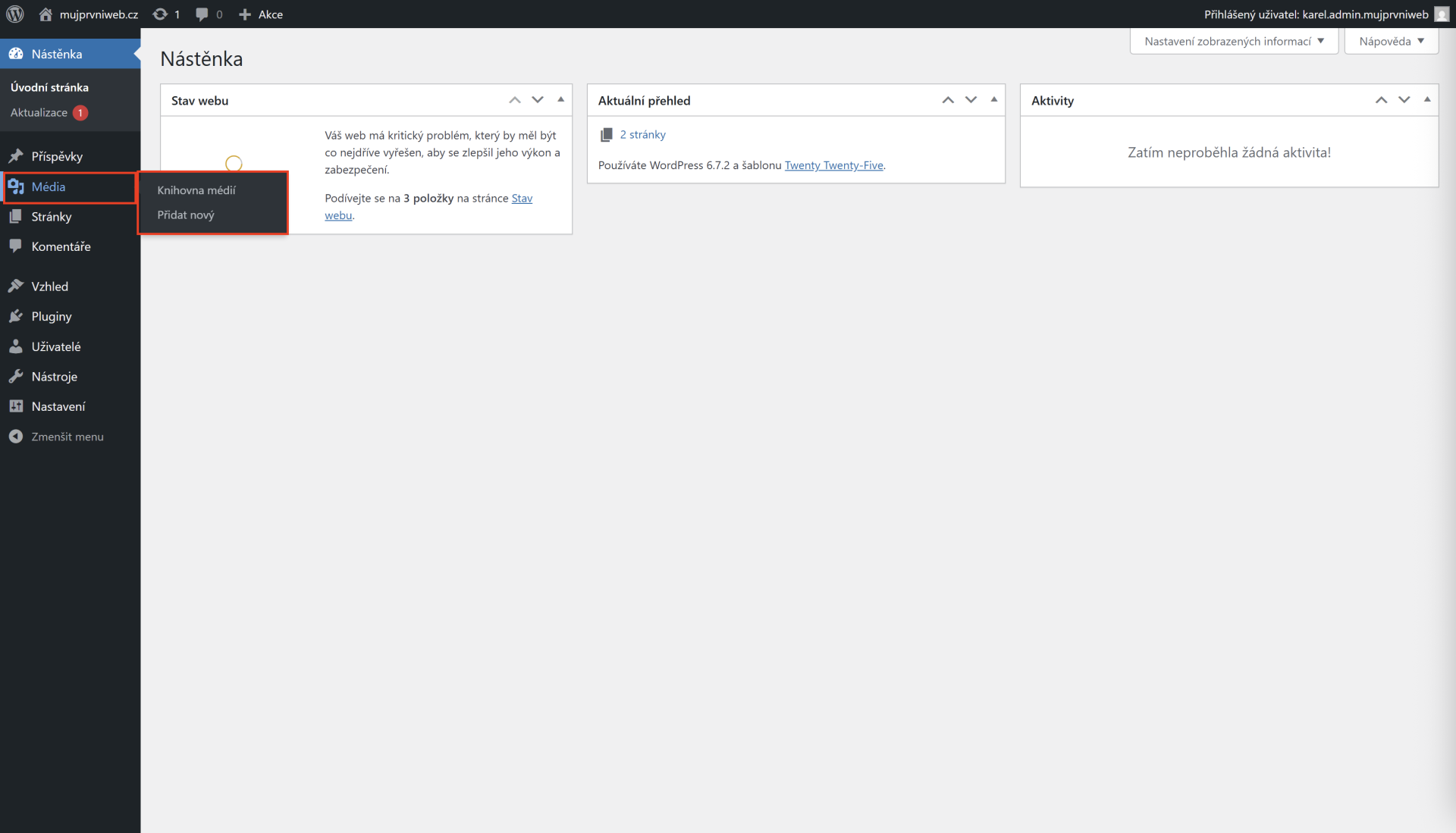Open the WordPress logo menu
Image resolution: width=1456 pixels, height=833 pixels.
click(15, 14)
